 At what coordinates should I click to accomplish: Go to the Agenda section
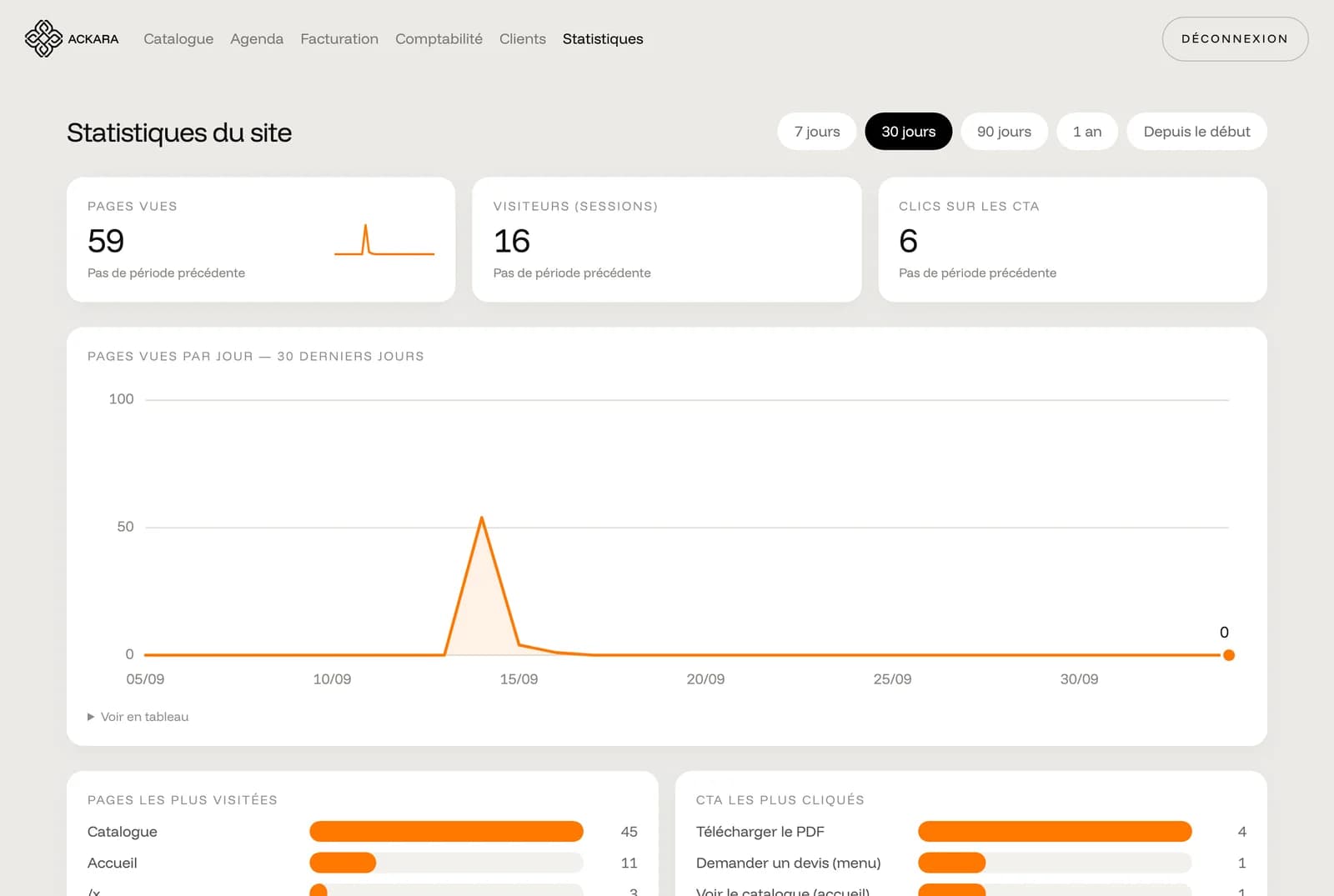point(257,39)
